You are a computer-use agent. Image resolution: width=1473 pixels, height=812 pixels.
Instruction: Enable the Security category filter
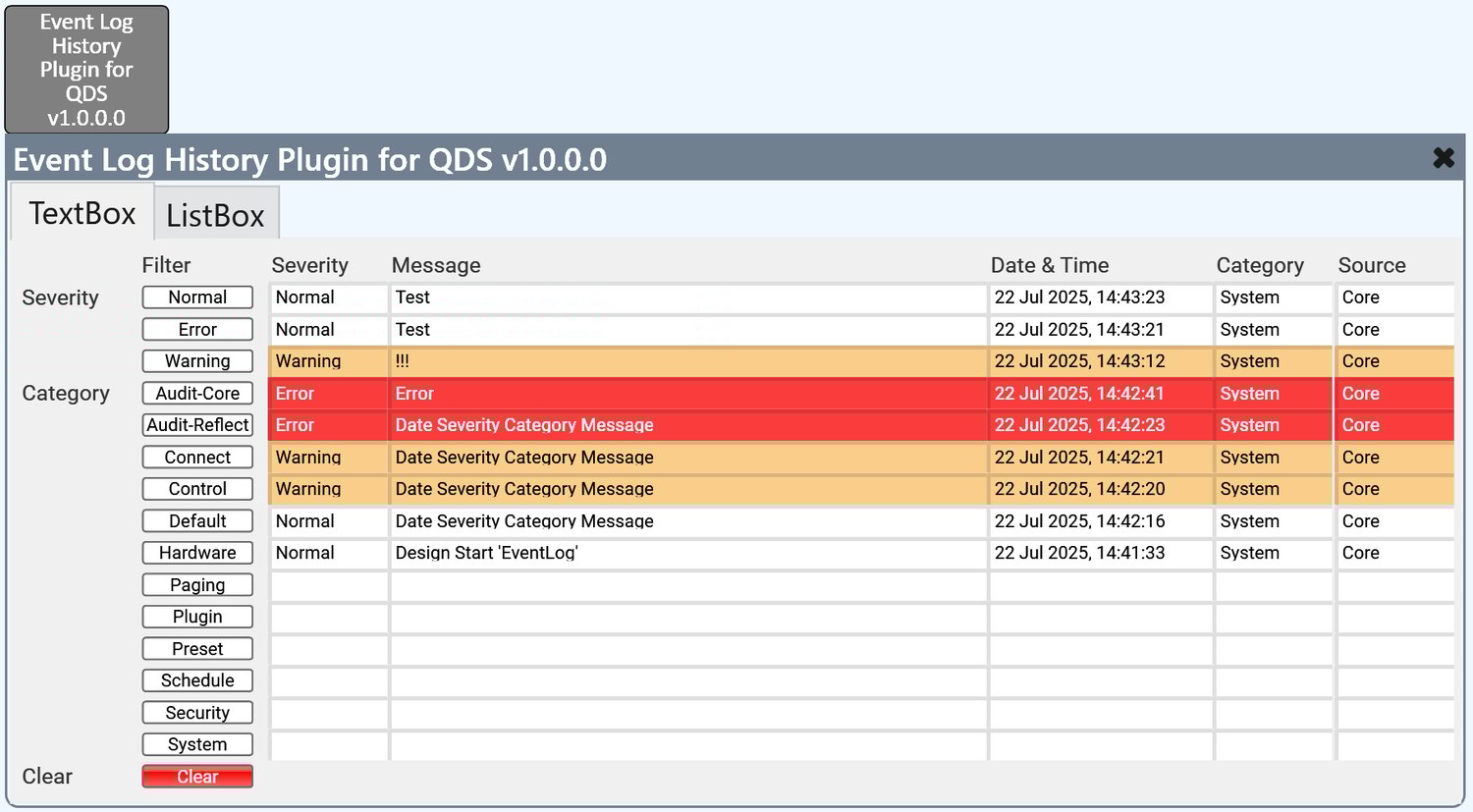click(197, 713)
